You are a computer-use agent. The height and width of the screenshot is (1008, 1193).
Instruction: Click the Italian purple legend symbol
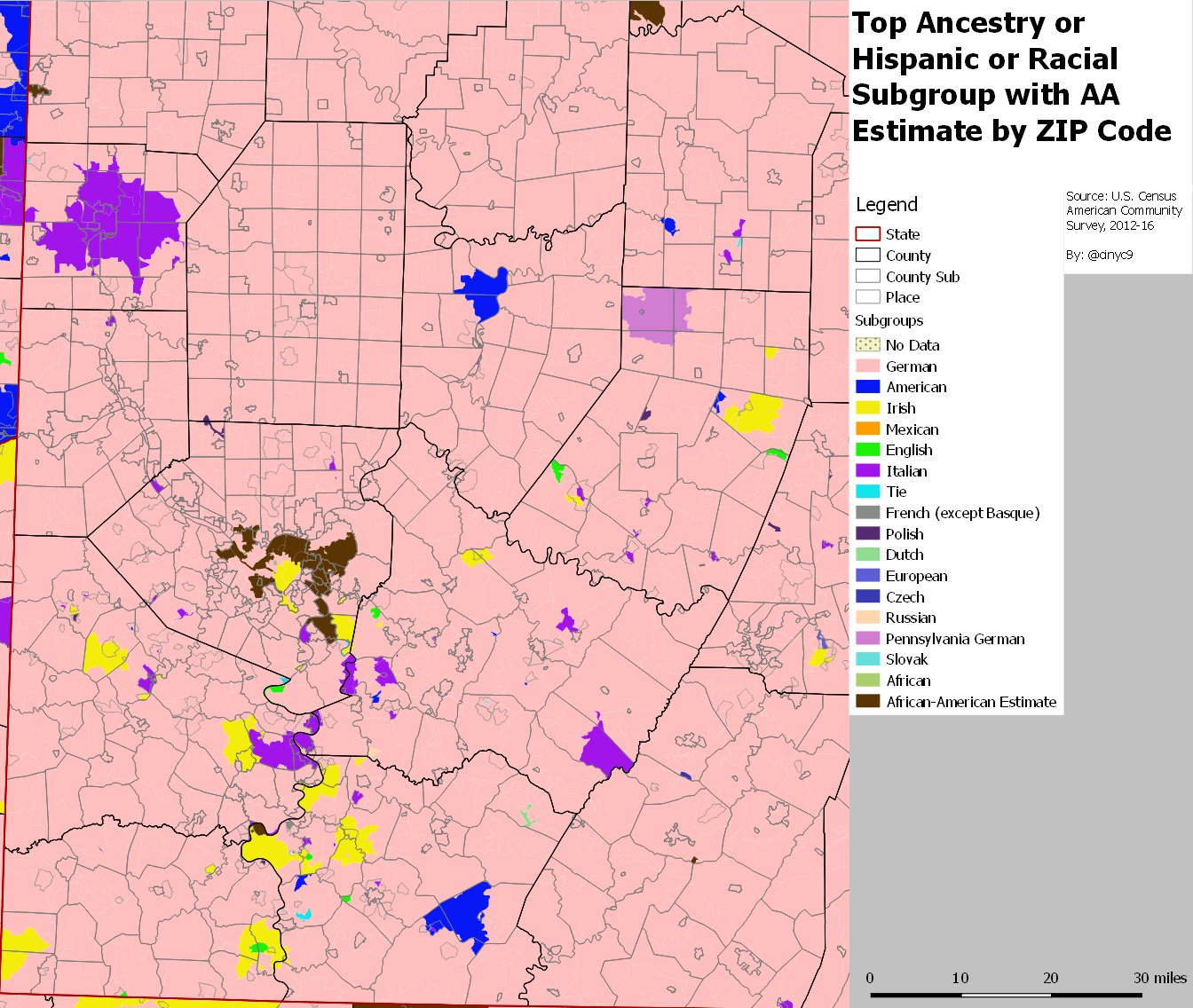pyautogui.click(x=866, y=471)
